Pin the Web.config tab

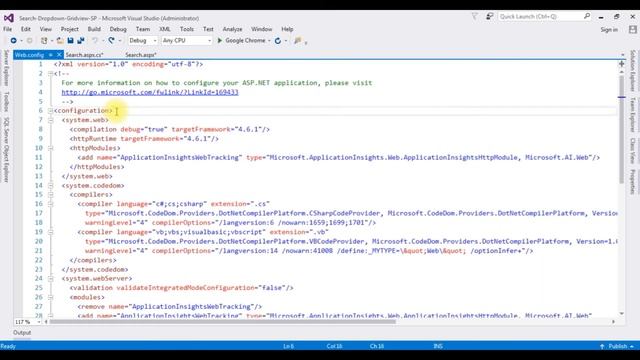(x=51, y=54)
